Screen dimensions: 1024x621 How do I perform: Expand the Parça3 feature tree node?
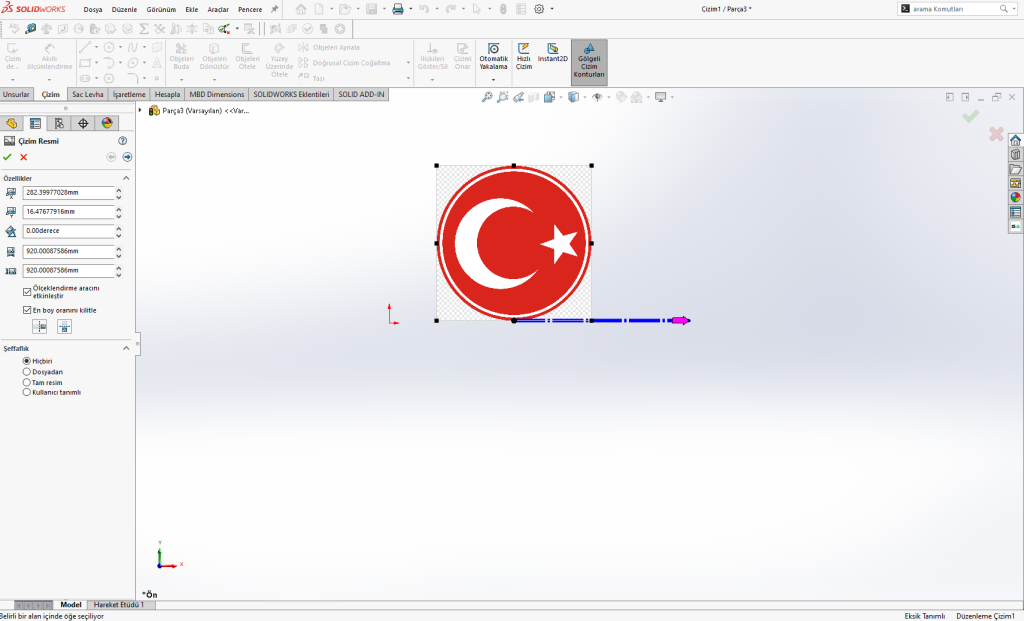140,110
